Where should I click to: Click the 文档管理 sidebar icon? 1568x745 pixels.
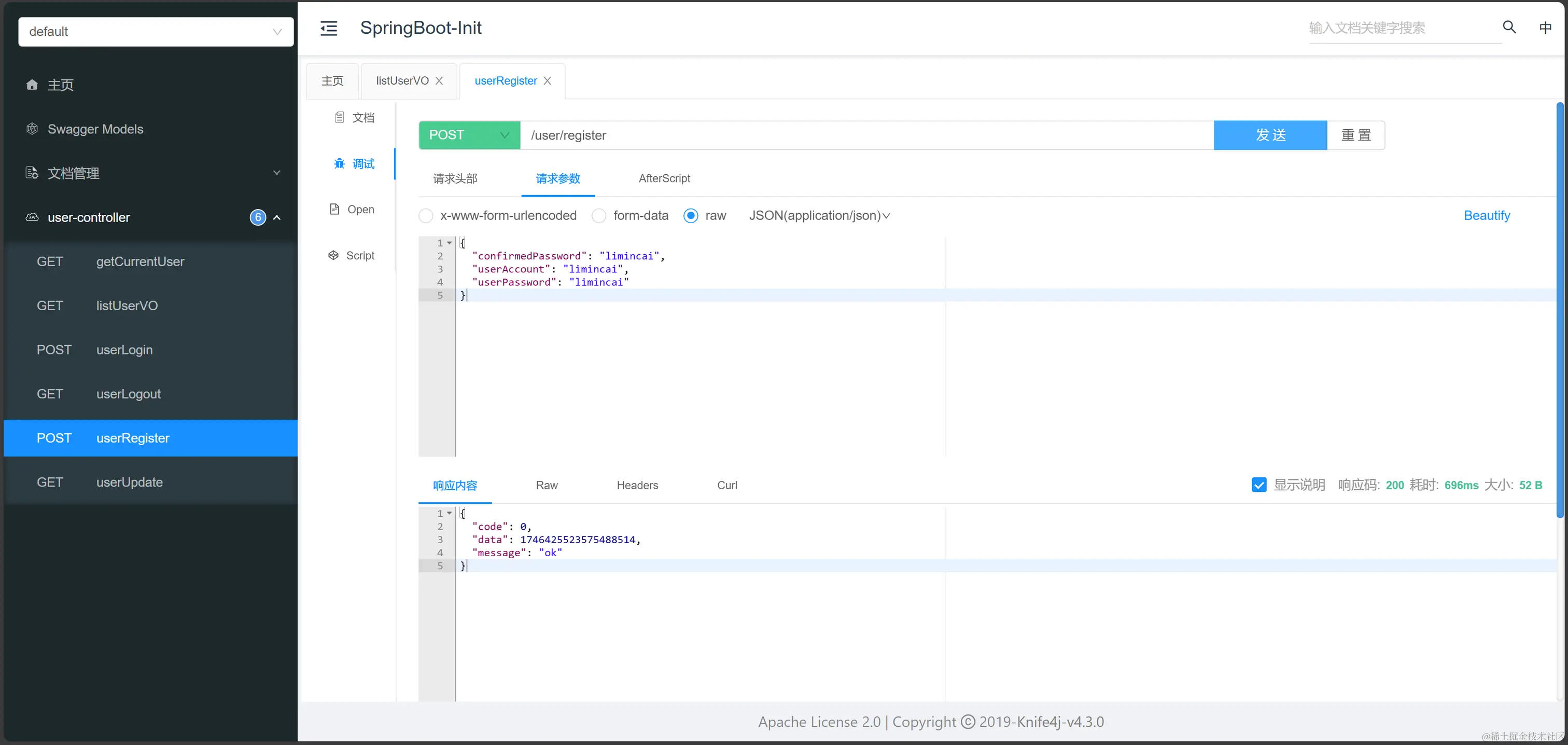click(x=32, y=173)
